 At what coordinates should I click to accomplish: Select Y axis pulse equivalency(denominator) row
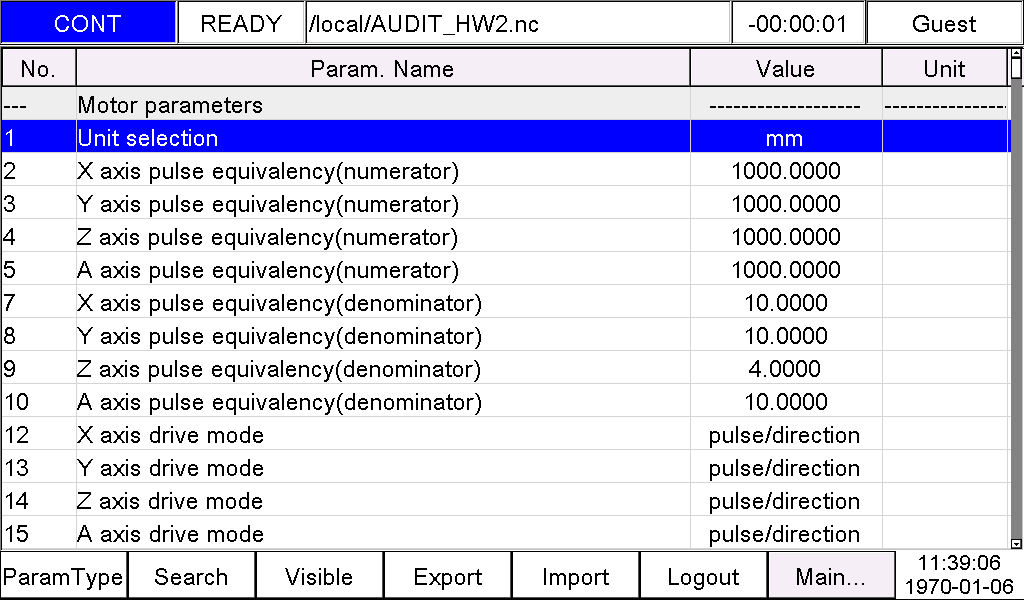tap(505, 335)
